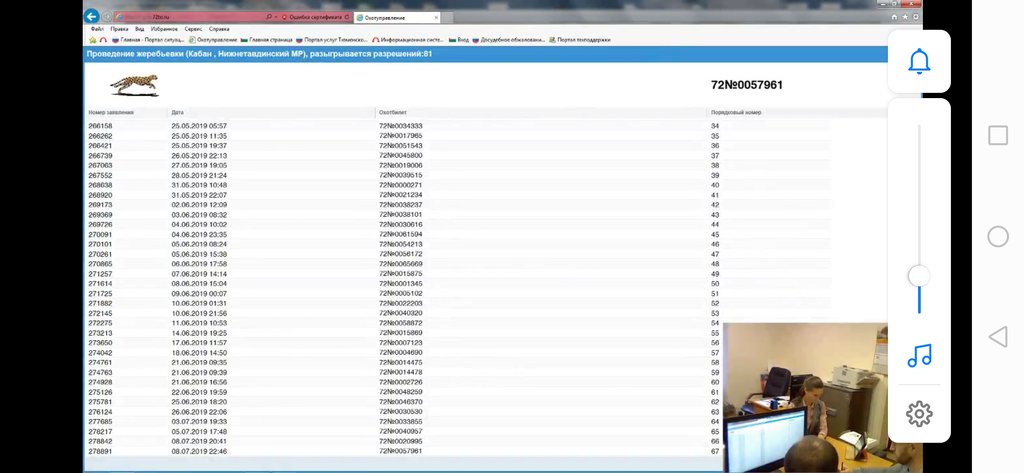Open volume settings with the gear icon
The height and width of the screenshot is (473, 1024).
(919, 413)
